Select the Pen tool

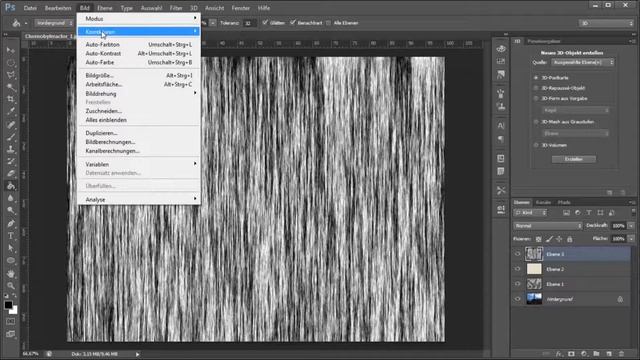[x=11, y=224]
